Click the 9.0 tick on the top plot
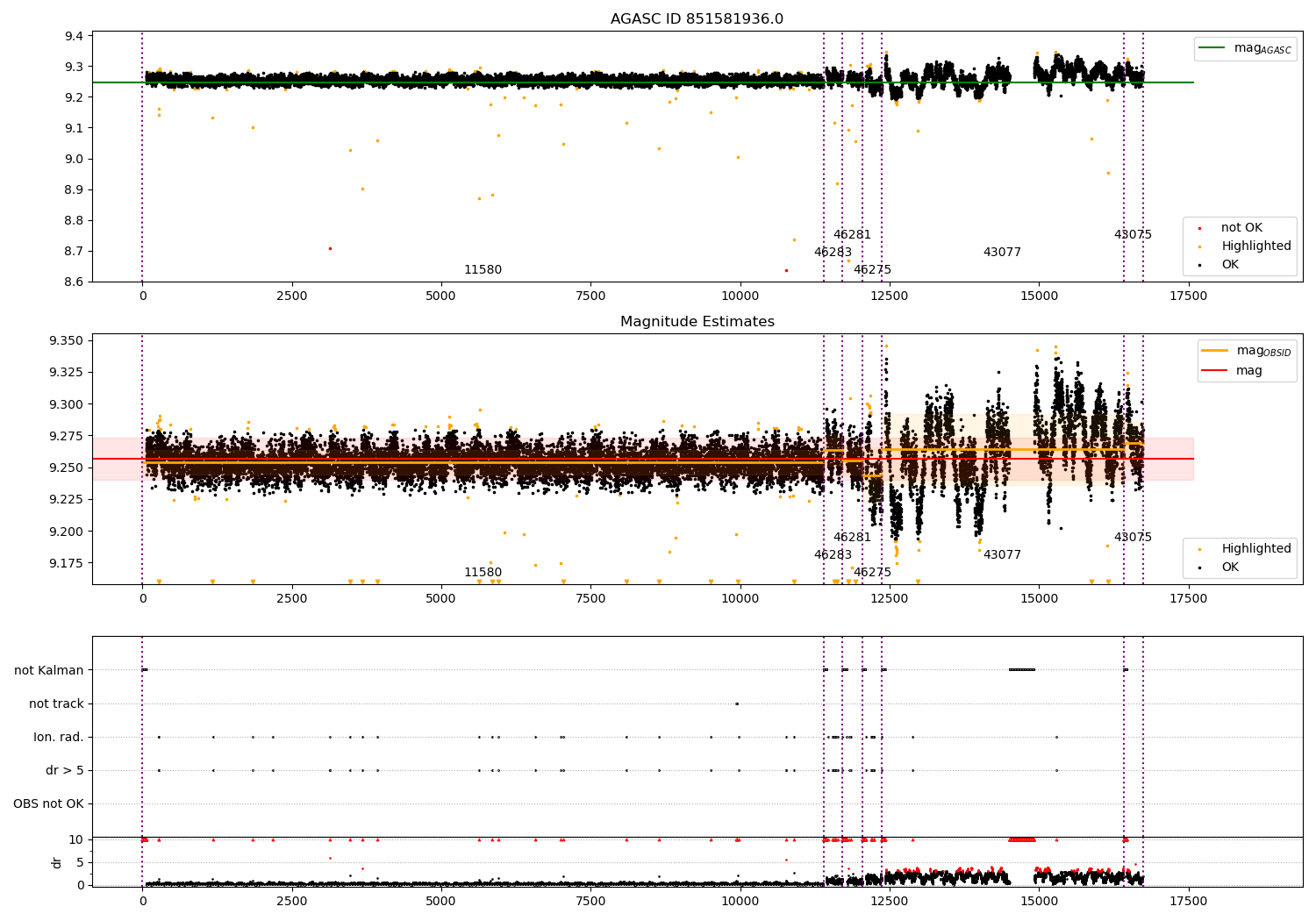This screenshot has width=1316, height=921. 74,159
